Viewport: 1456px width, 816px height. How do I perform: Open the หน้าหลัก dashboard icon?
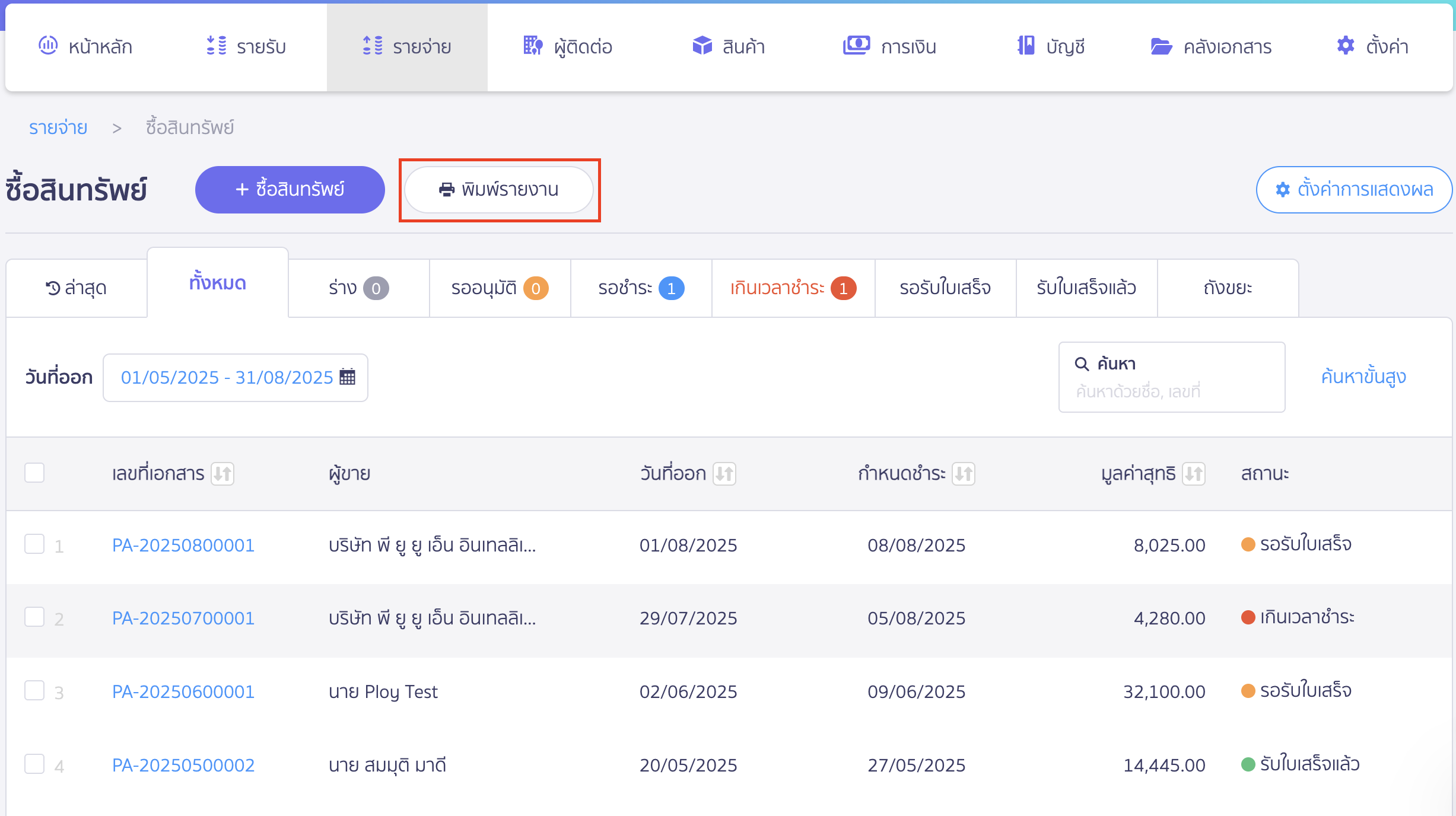tap(48, 46)
